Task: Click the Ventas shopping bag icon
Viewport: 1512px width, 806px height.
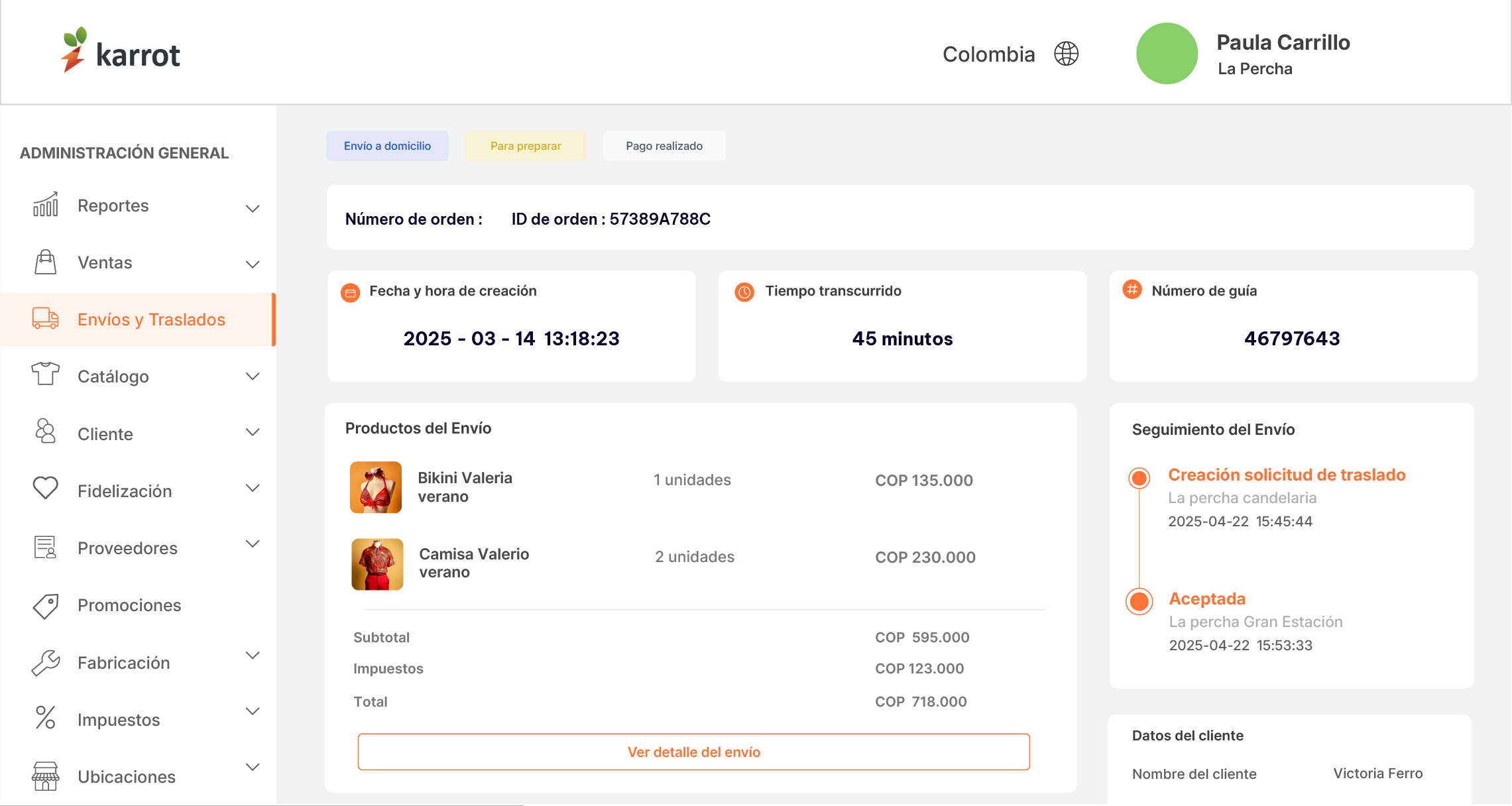Action: (46, 262)
